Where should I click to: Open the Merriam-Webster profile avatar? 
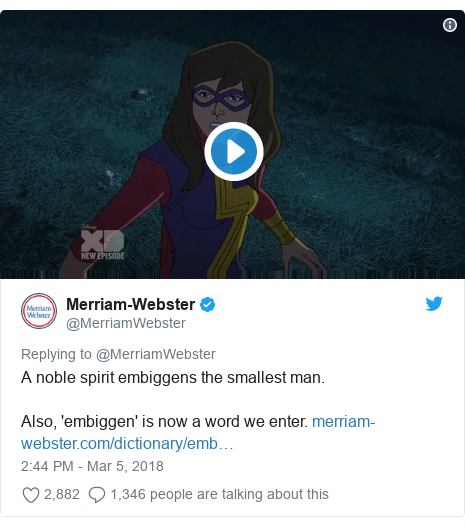pyautogui.click(x=39, y=311)
